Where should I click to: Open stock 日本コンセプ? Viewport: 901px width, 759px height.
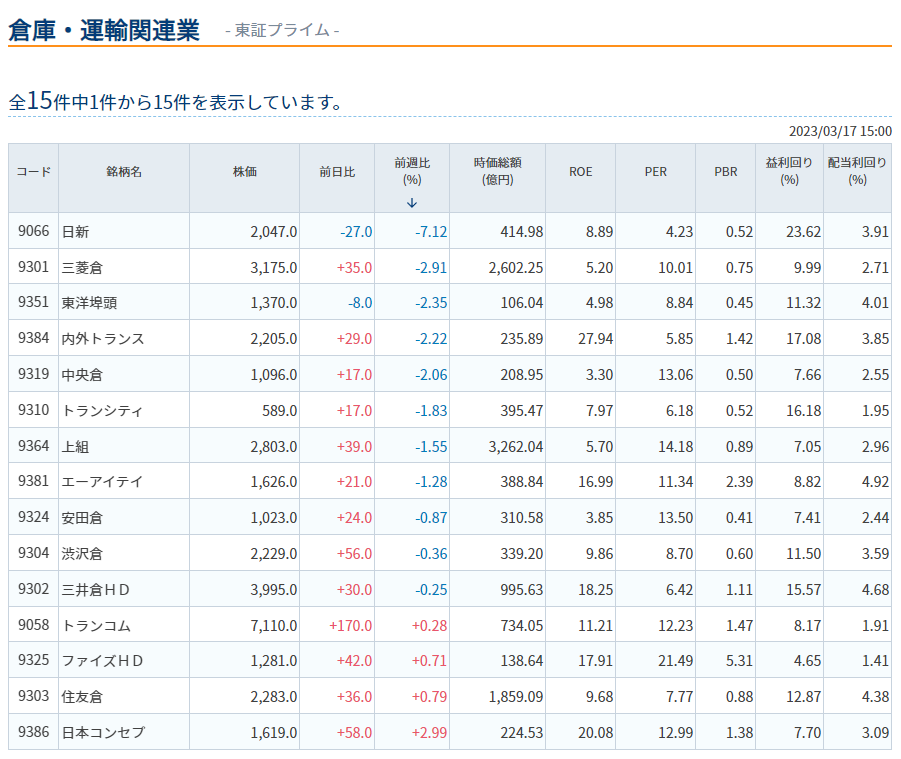[x=103, y=733]
